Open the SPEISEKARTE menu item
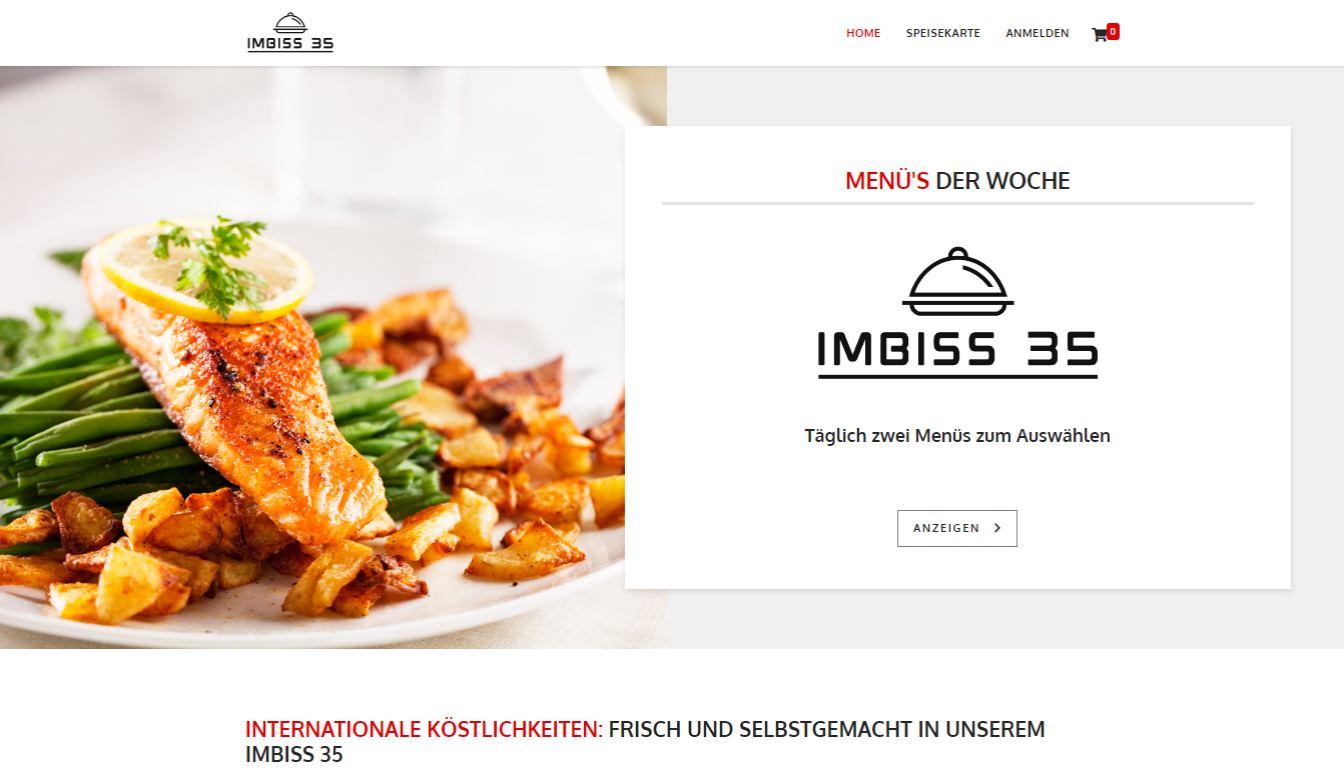Viewport: 1344px width, 768px height. 943,33
